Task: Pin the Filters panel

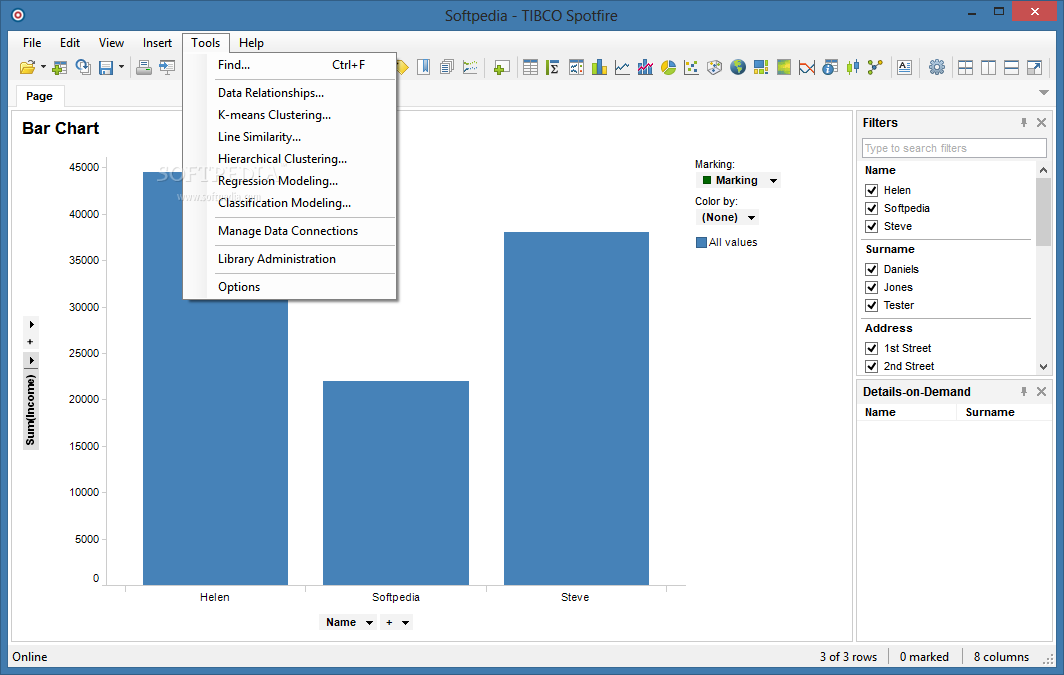Action: [x=1024, y=123]
